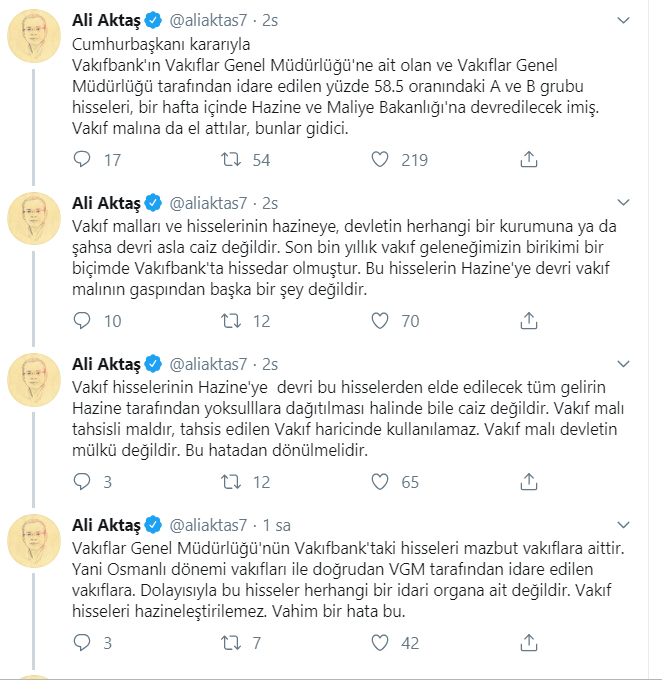Like the tweet with 65 likes
The image size is (662, 683).
pos(380,482)
